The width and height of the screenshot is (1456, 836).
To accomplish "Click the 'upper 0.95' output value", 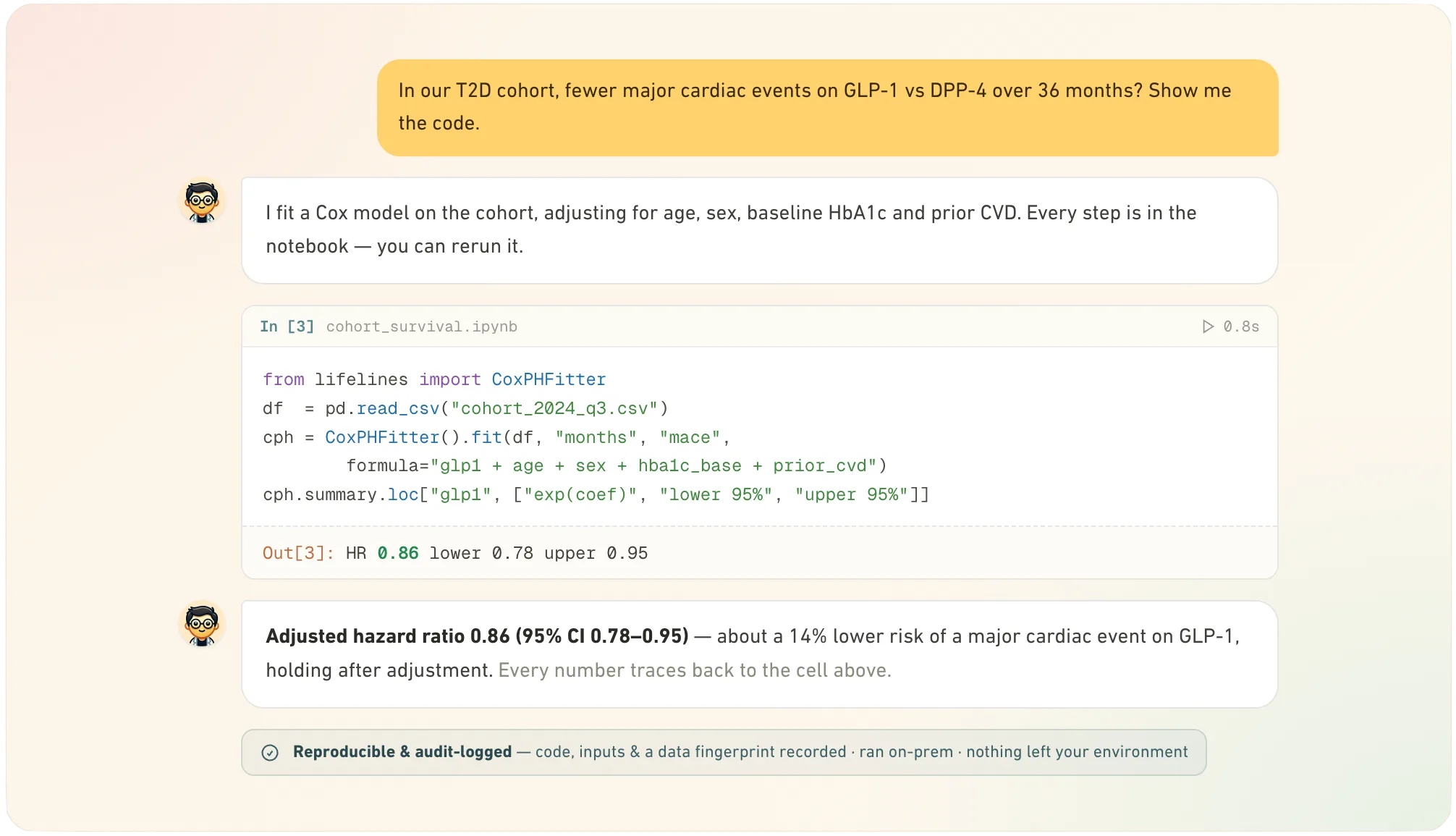I will (596, 553).
